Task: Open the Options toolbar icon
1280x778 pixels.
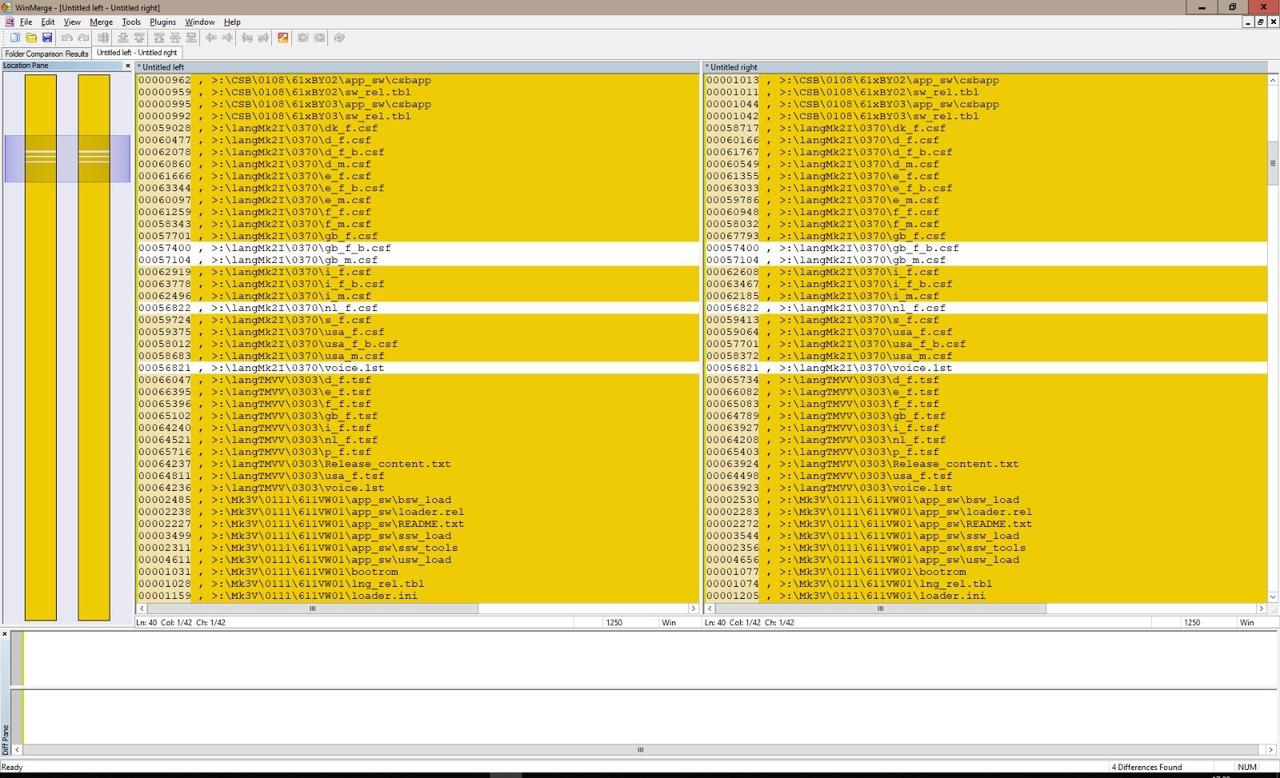Action: click(283, 38)
